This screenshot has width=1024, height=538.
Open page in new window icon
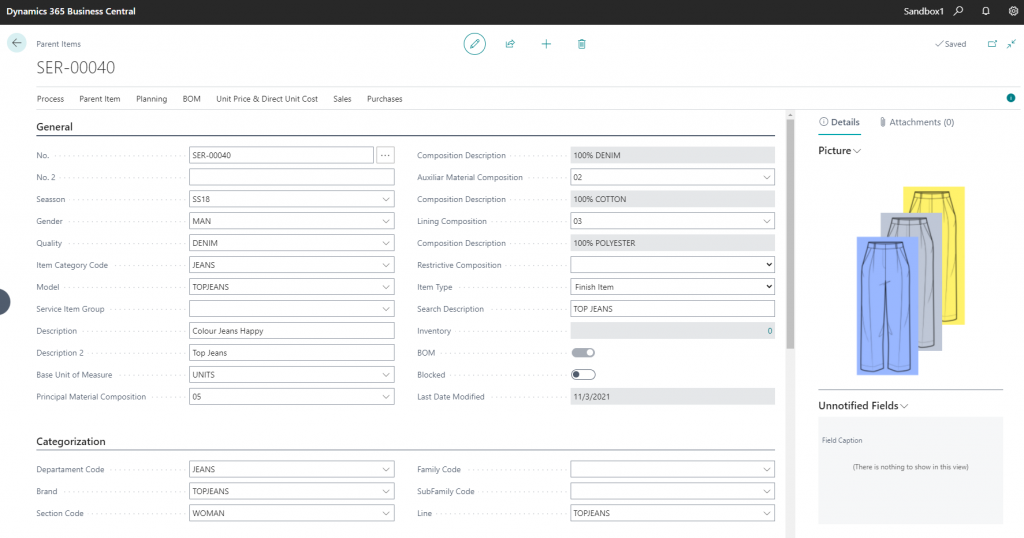(992, 44)
